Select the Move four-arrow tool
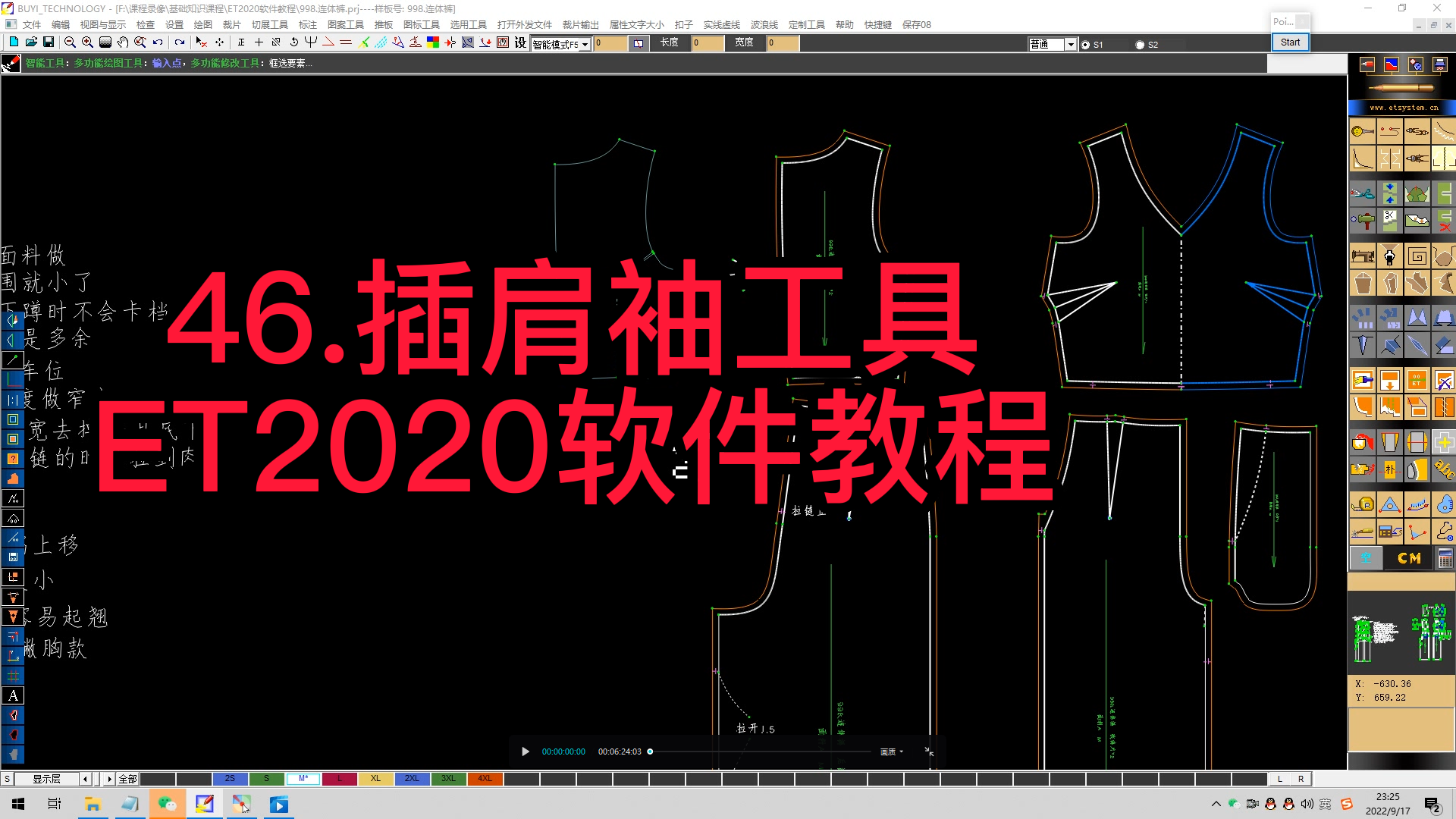 (219, 42)
